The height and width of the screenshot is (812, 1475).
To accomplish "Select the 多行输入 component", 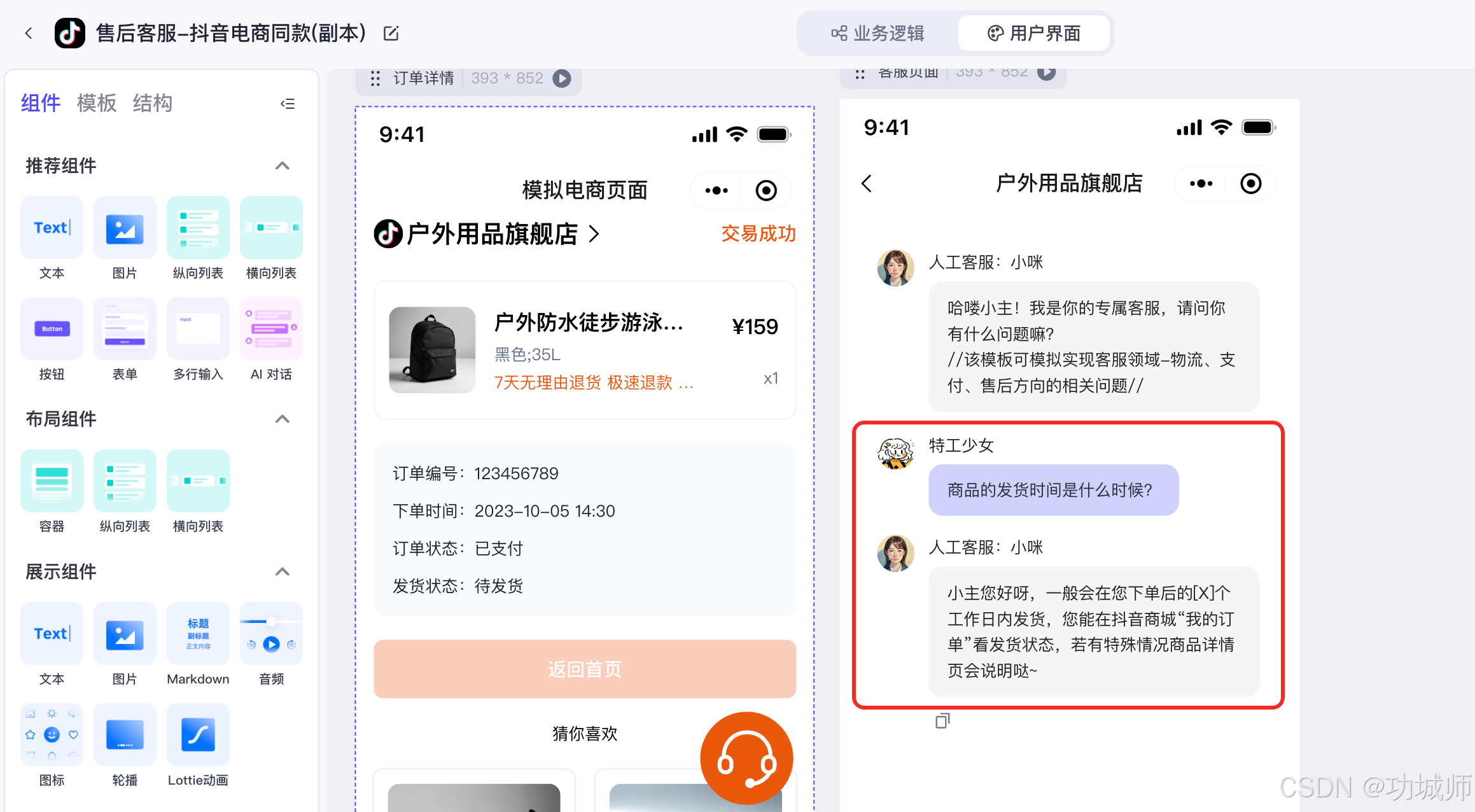I will [x=198, y=339].
